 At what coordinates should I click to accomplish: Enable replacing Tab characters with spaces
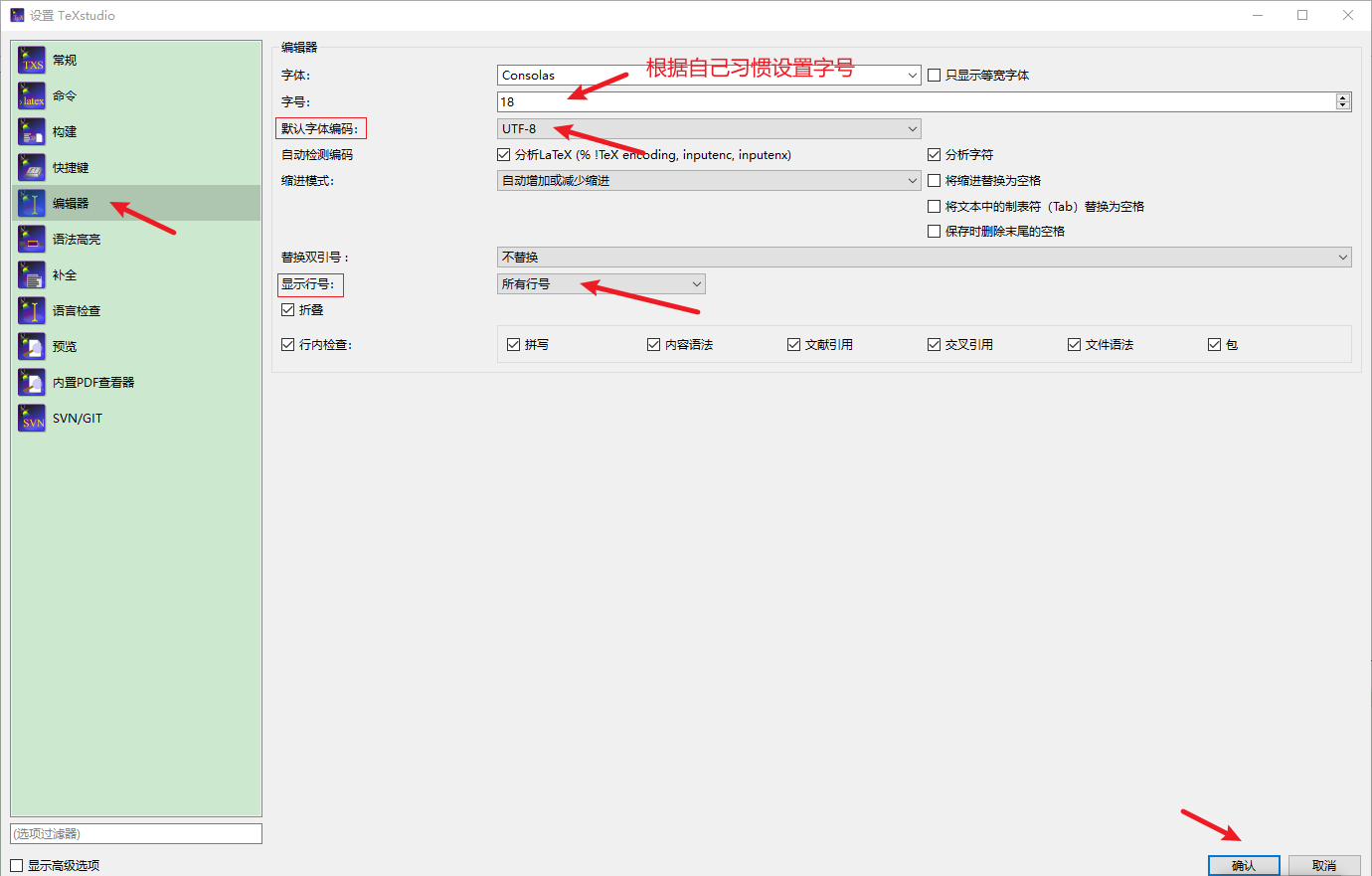pyautogui.click(x=934, y=206)
